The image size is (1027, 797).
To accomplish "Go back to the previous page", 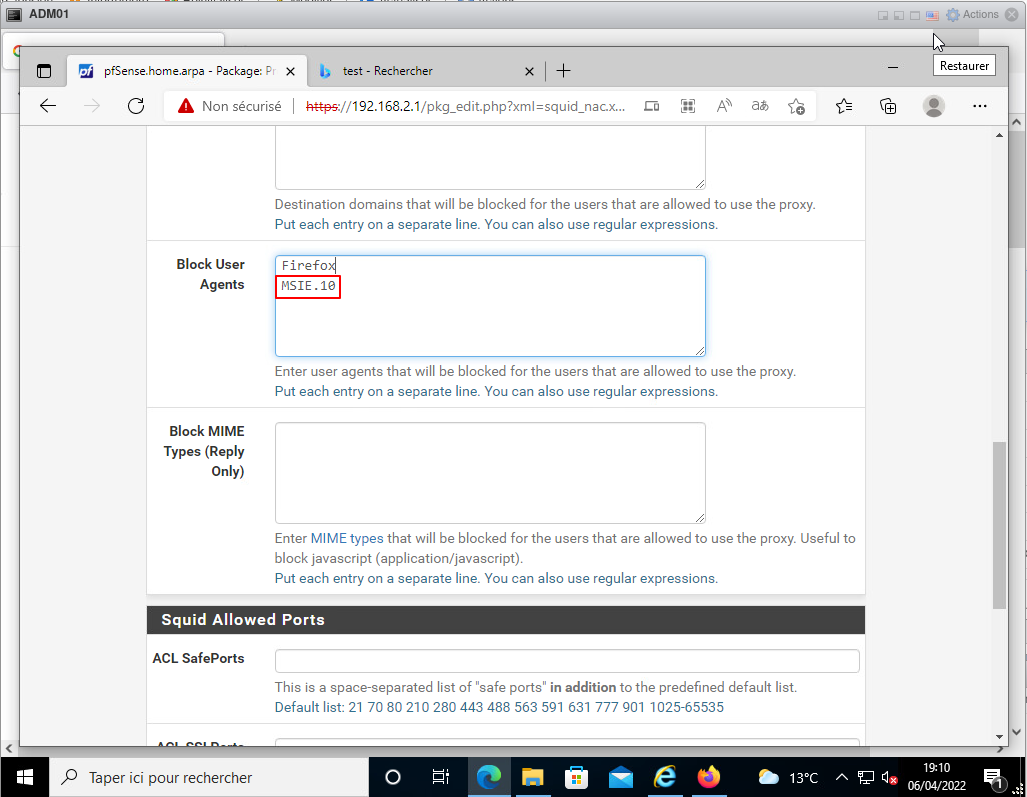I will [48, 106].
